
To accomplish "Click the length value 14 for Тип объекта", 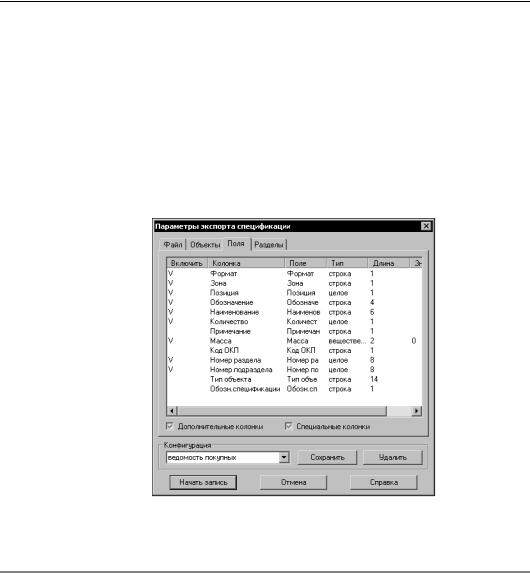I will (x=374, y=379).
